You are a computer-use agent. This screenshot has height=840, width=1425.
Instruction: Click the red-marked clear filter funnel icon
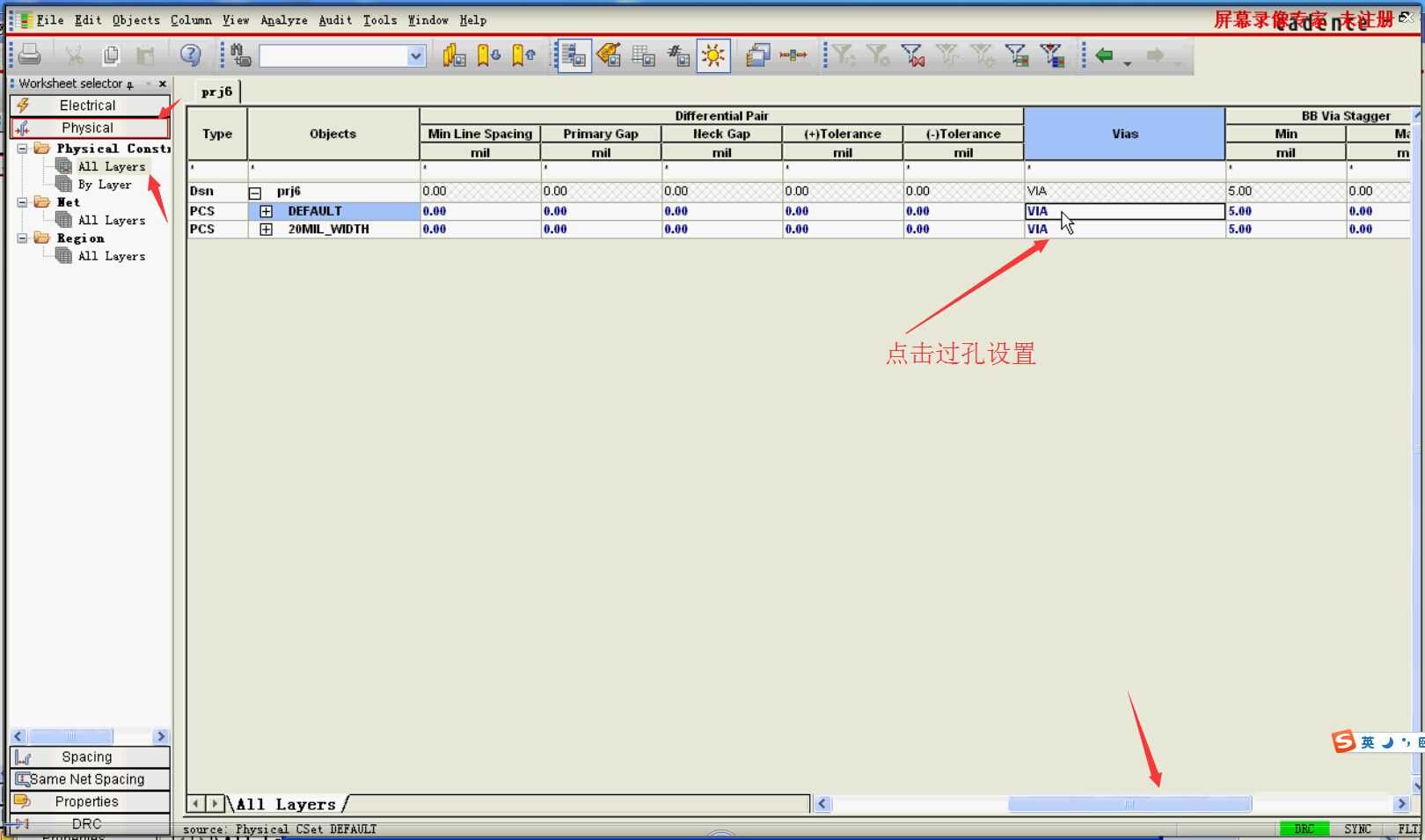coord(913,55)
